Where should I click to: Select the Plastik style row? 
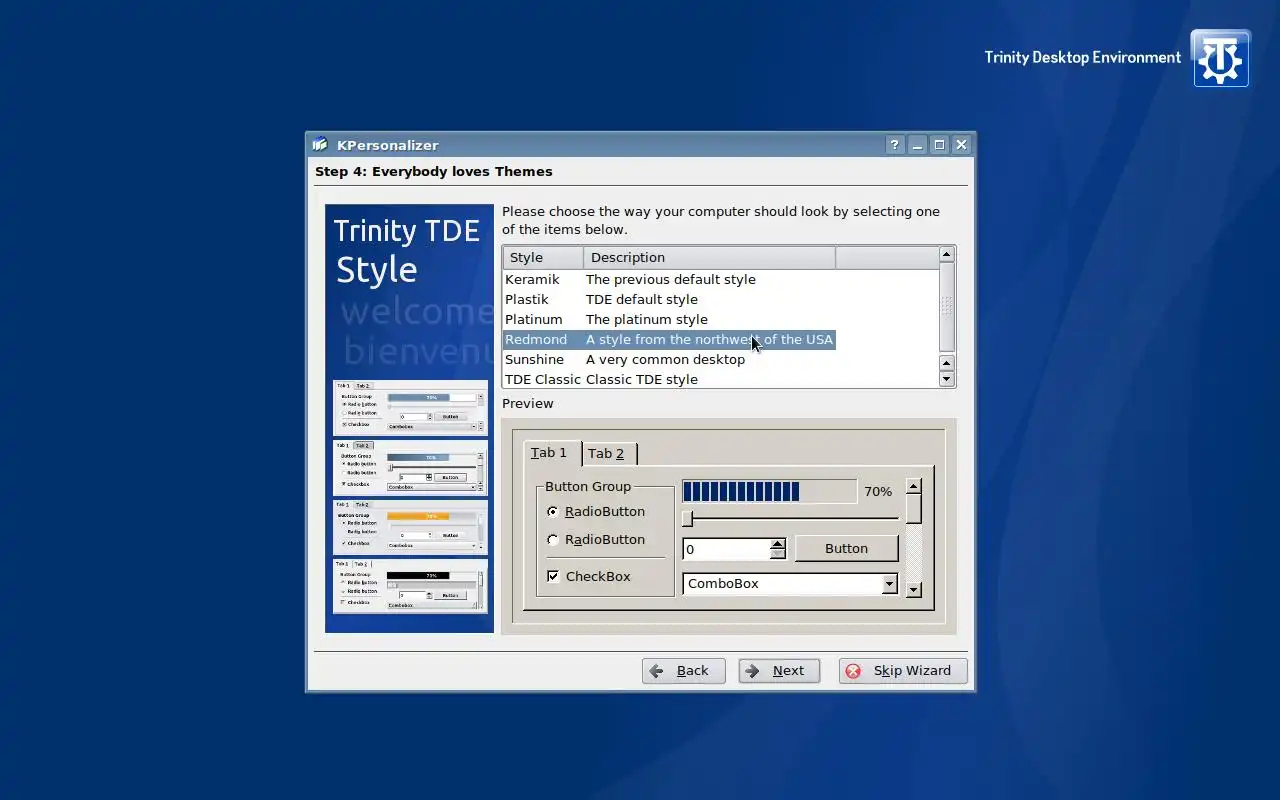(669, 300)
